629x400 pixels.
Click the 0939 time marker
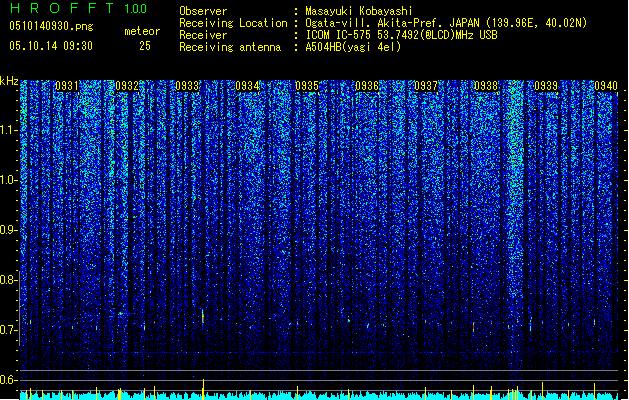click(546, 86)
